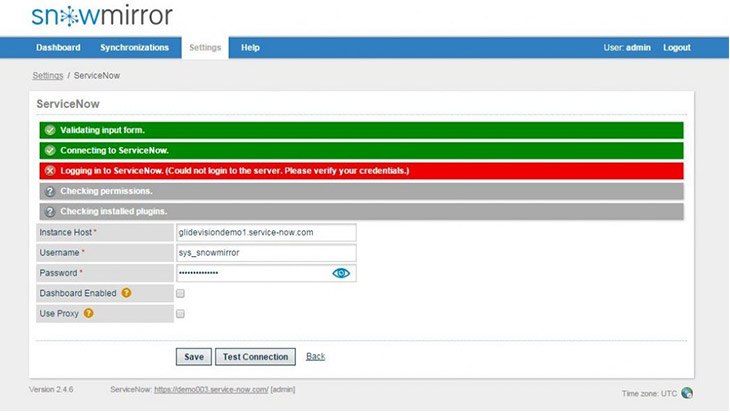Viewport: 730px width, 415px height.
Task: Click the question icon beside Checking permissions
Action: (50, 191)
